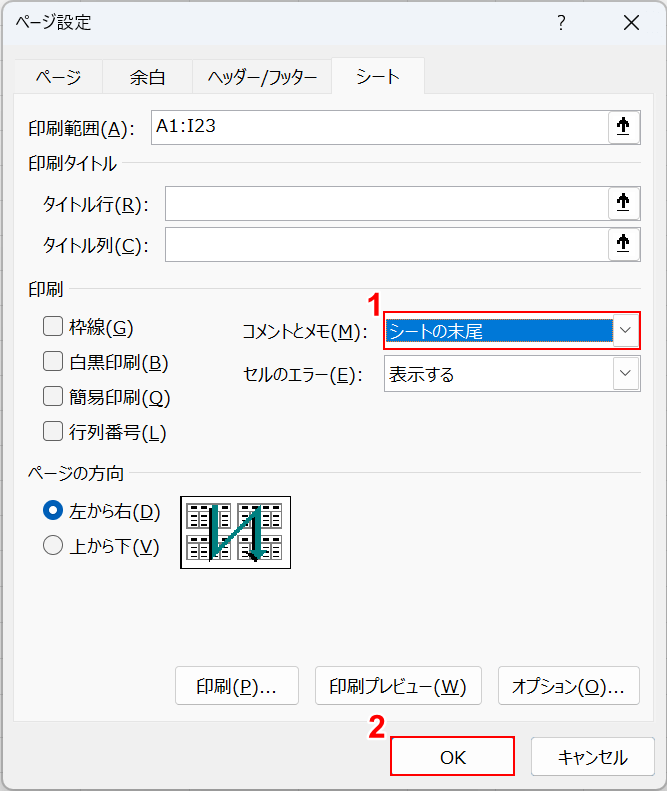This screenshot has height=791, width=667.
Task: Go to the ヘッダー/フッター tab
Action: 262,77
